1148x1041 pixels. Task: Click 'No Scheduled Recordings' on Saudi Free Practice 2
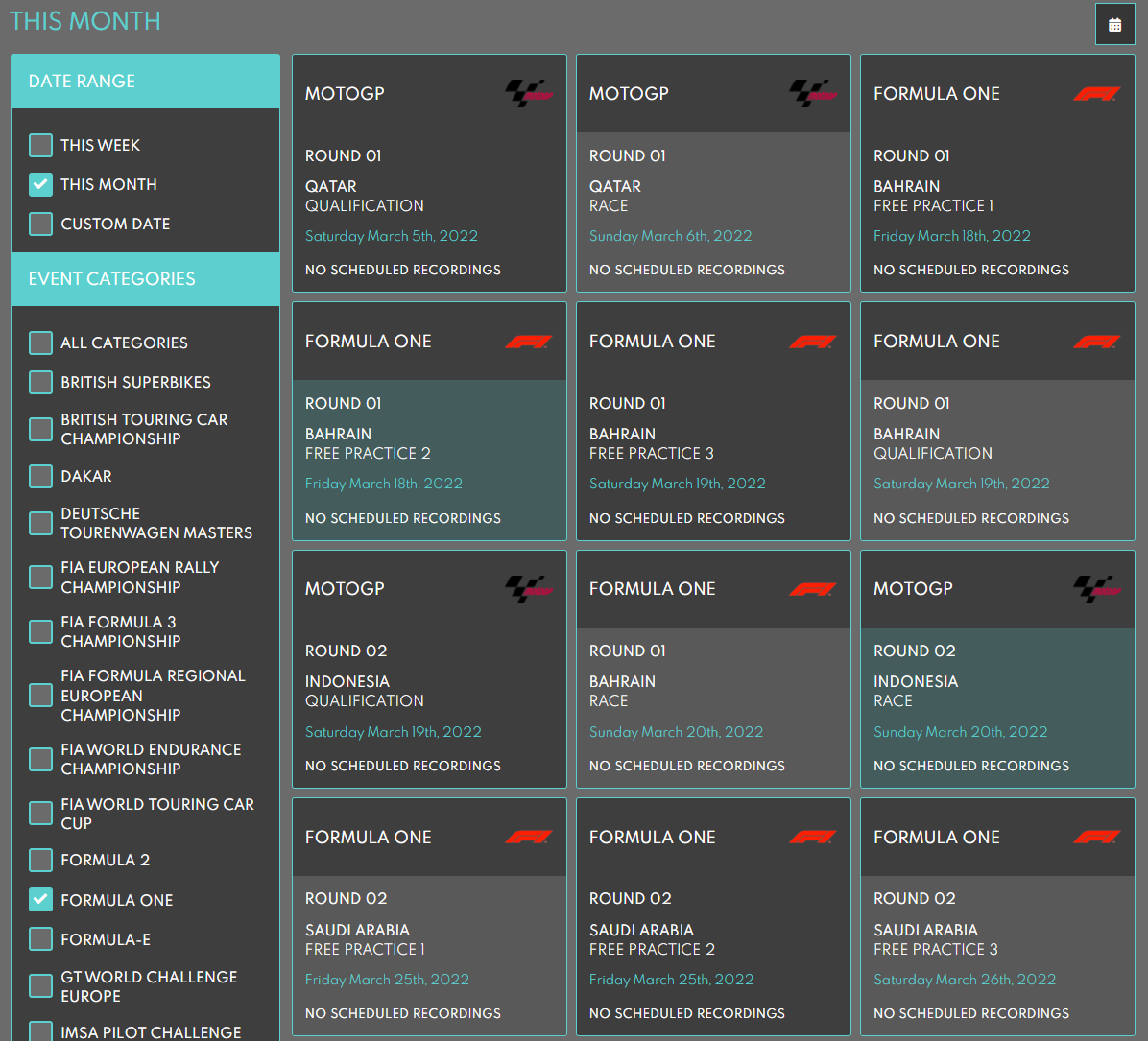686,1012
